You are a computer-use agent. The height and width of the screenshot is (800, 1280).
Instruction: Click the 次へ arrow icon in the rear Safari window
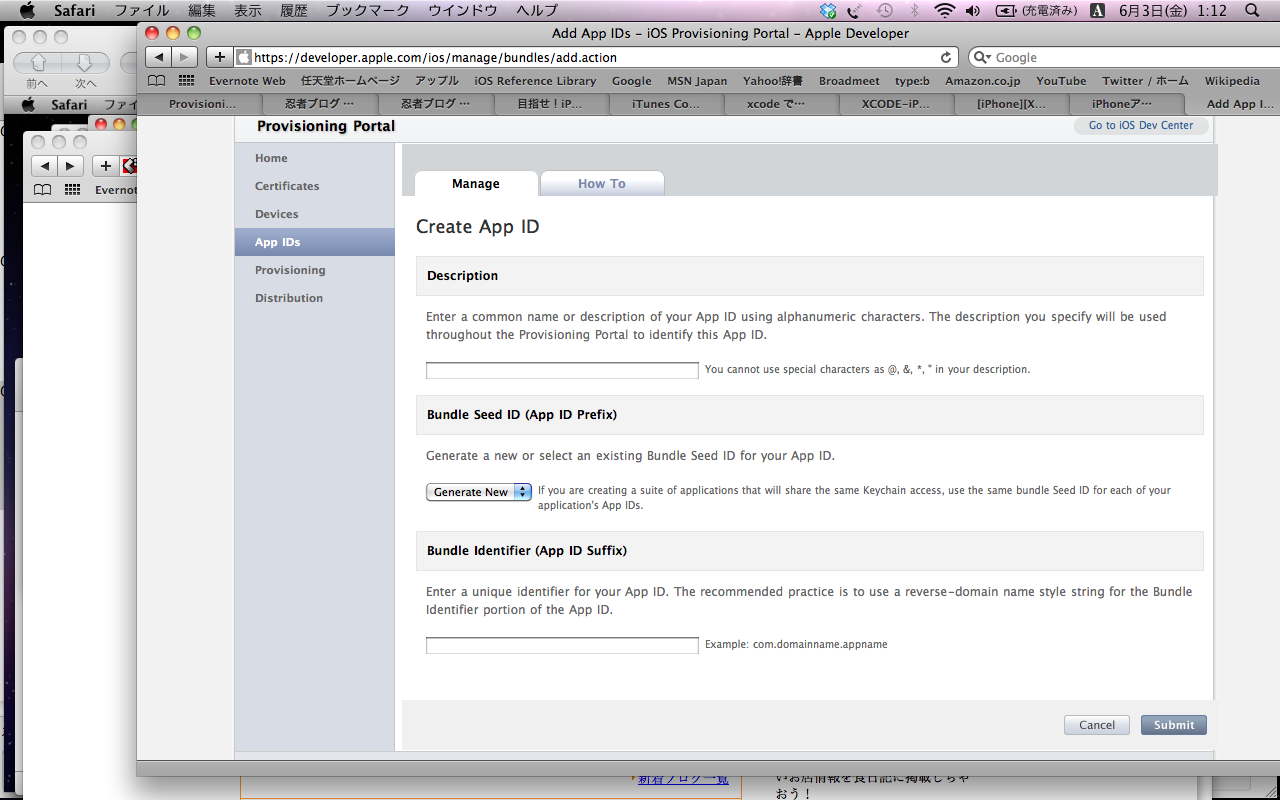86,64
